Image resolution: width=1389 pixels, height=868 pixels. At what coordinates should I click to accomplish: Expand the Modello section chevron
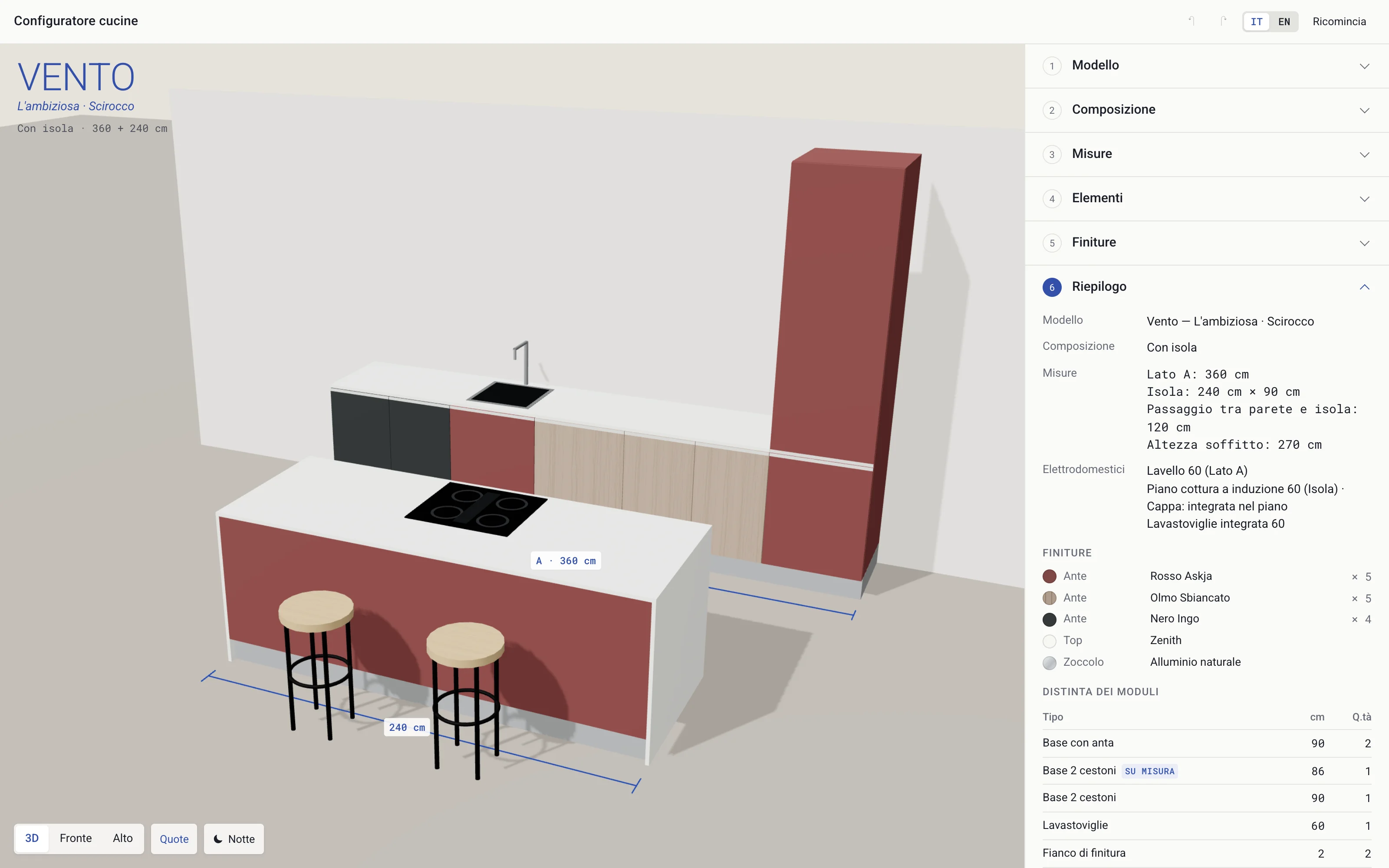tap(1364, 66)
